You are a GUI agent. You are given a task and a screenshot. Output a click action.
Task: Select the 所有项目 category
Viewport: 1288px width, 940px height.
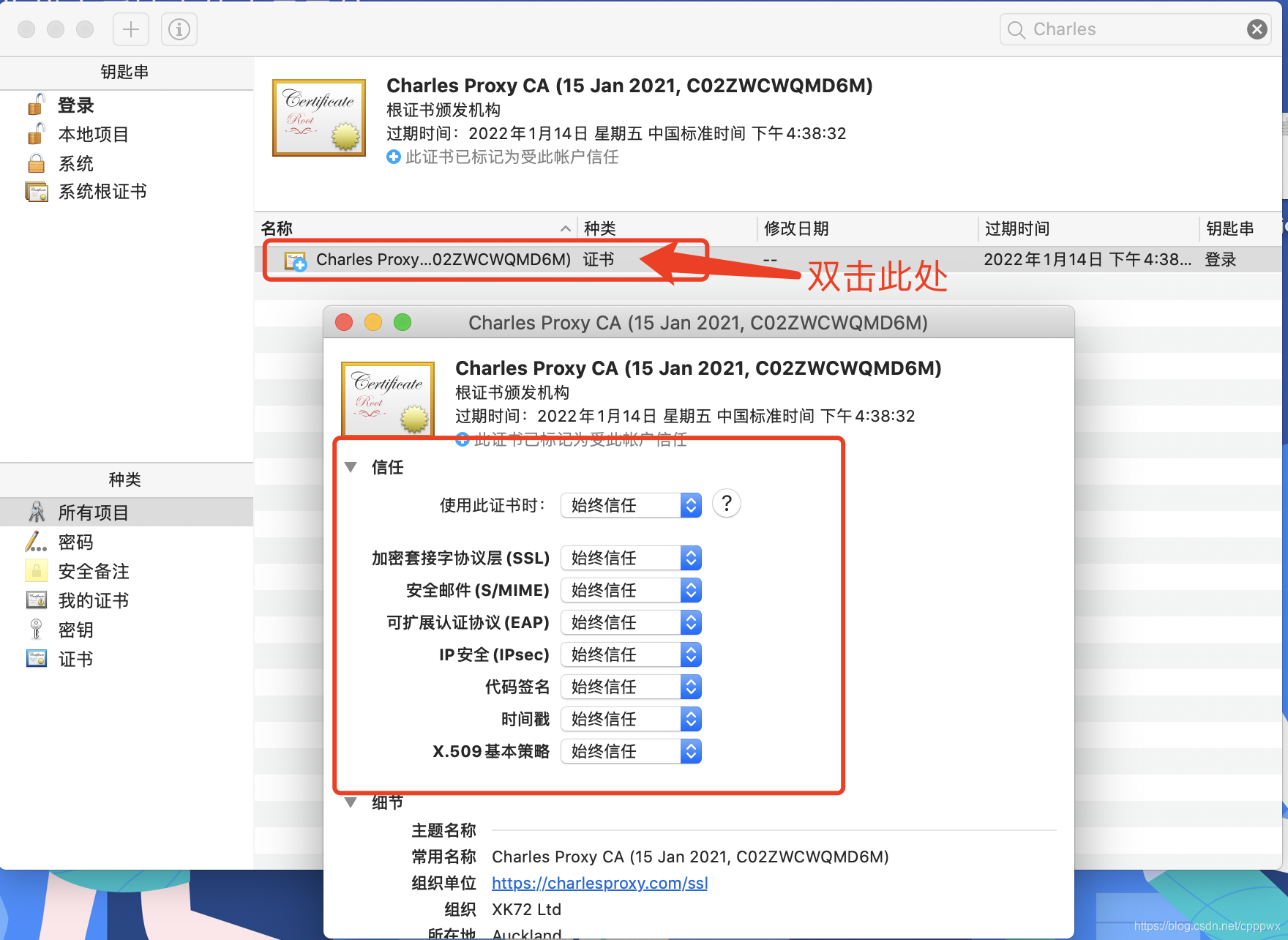click(x=127, y=512)
